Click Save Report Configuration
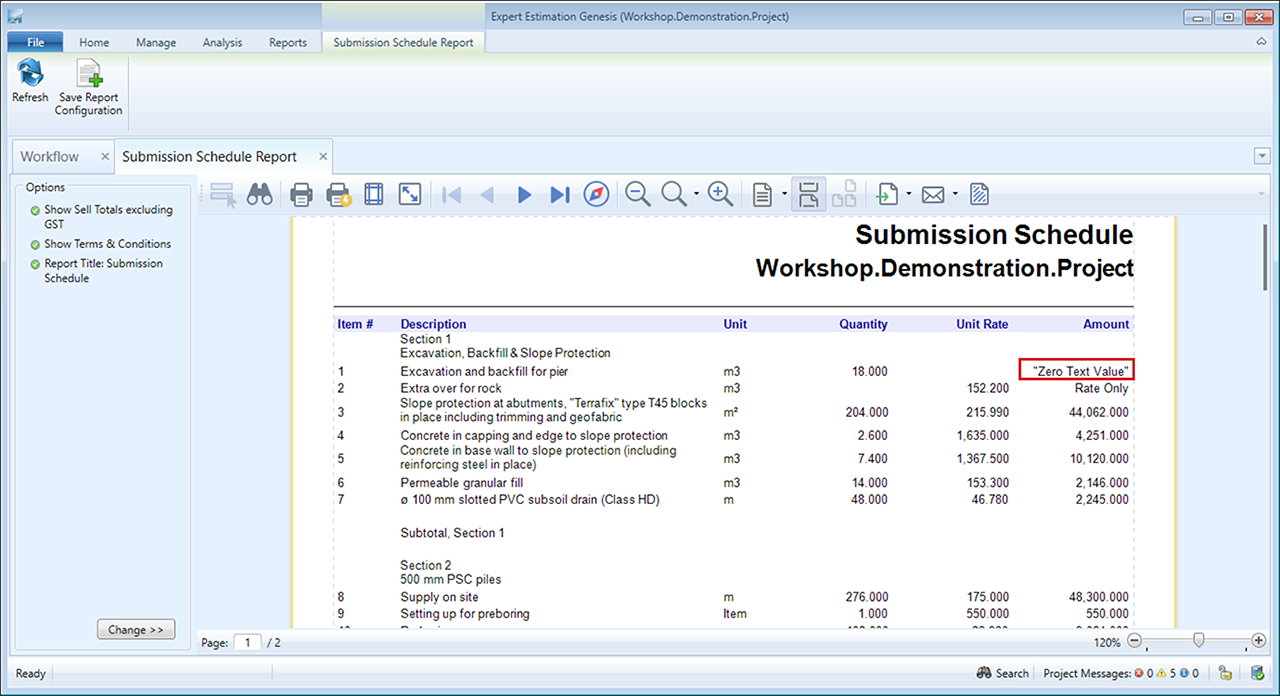 88,87
